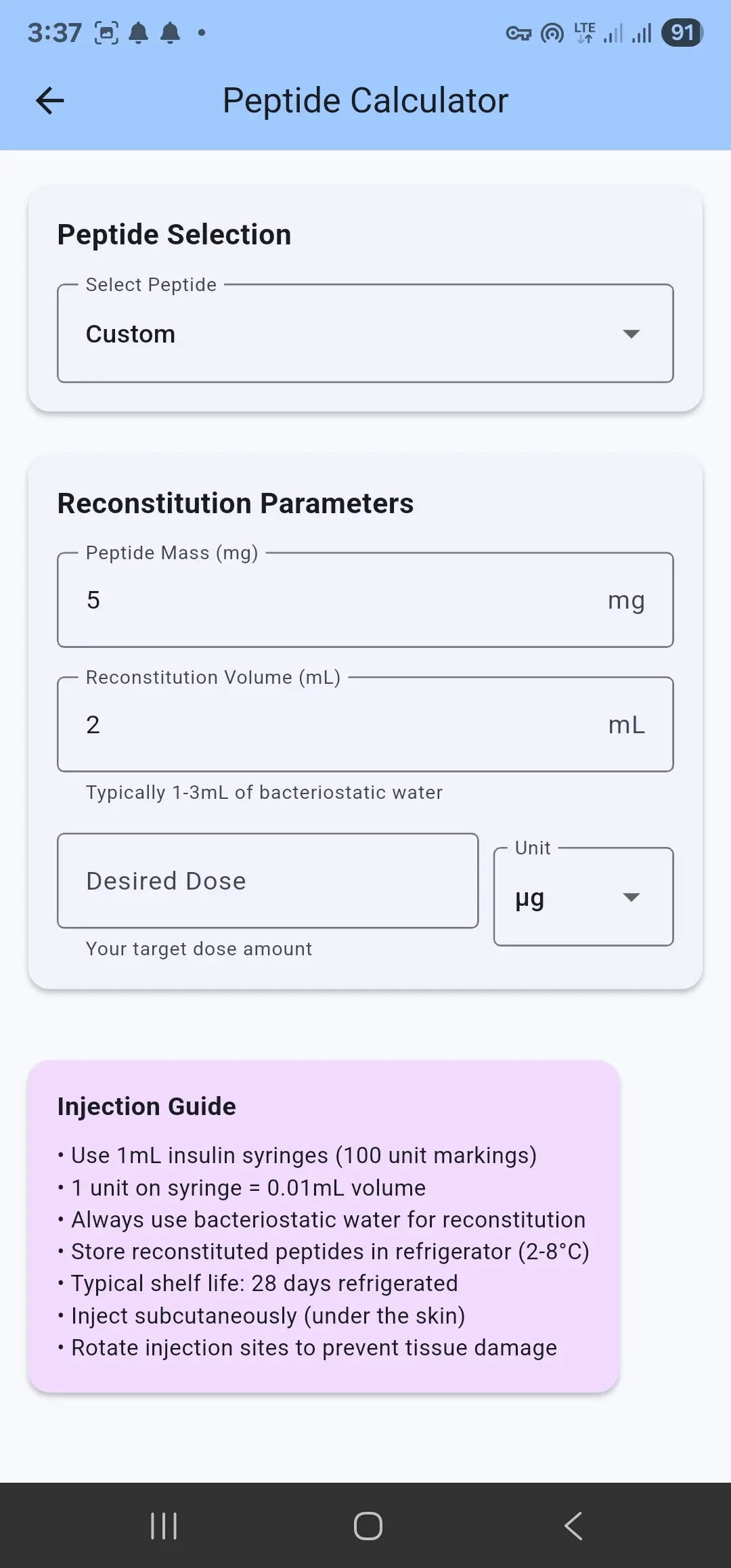Tap the Unit dropdown arrow
Screen dimensions: 731x1568
click(631, 898)
